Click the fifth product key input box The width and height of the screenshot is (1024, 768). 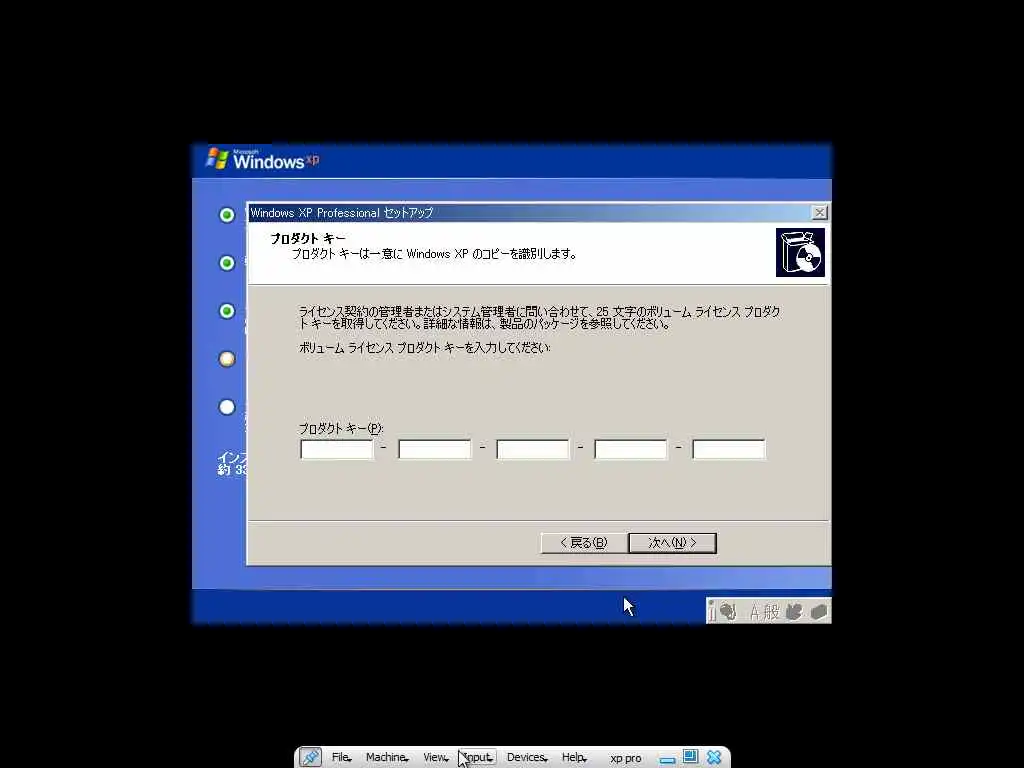pyautogui.click(x=728, y=449)
